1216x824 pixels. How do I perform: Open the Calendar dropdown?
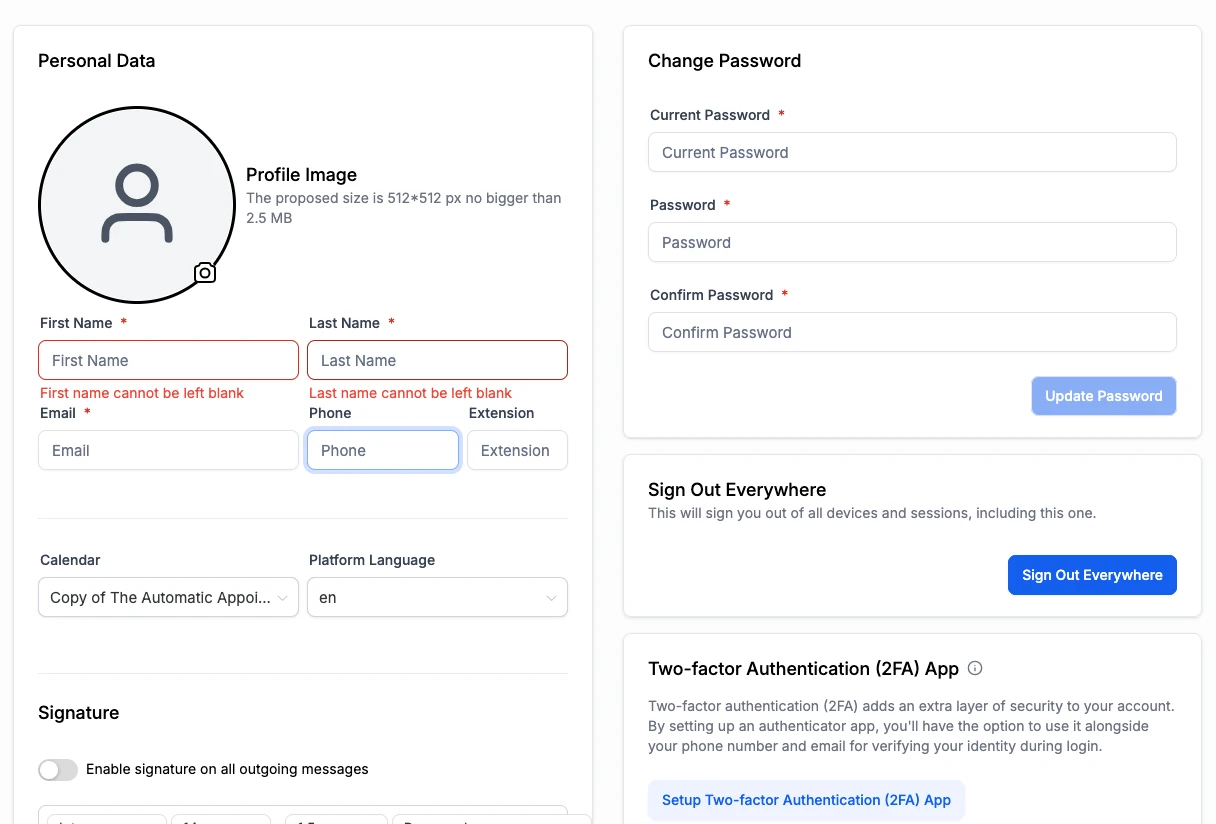click(x=168, y=597)
